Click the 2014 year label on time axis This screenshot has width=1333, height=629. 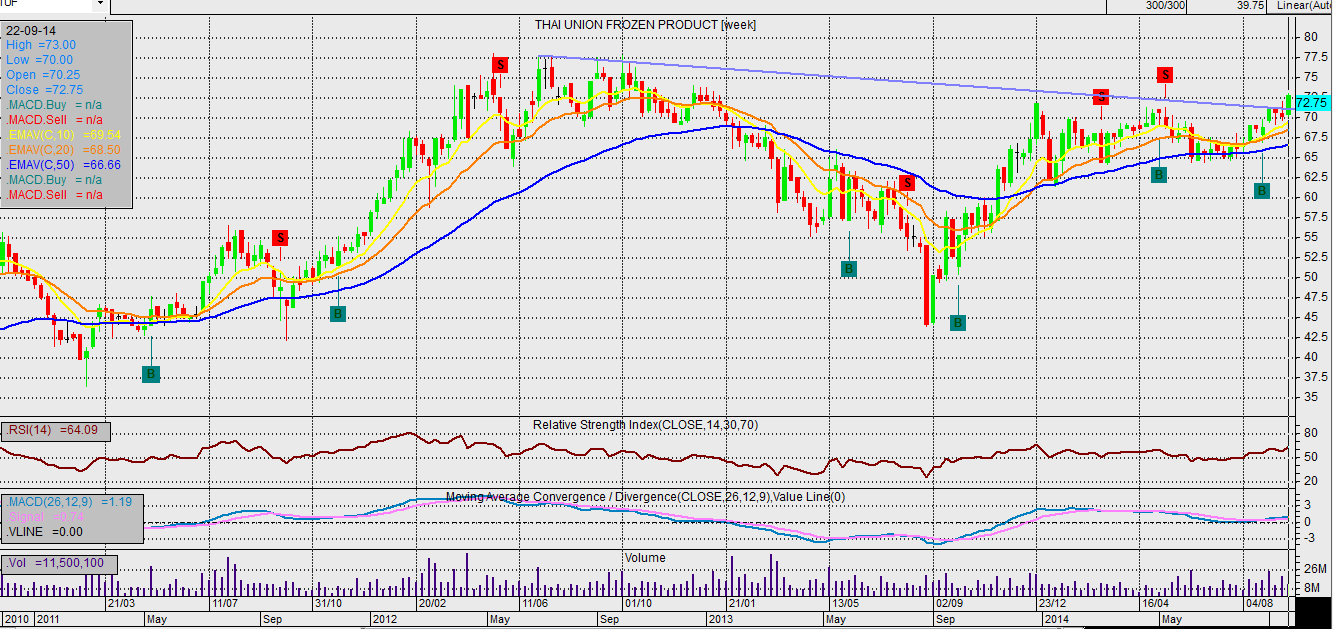coord(1057,620)
